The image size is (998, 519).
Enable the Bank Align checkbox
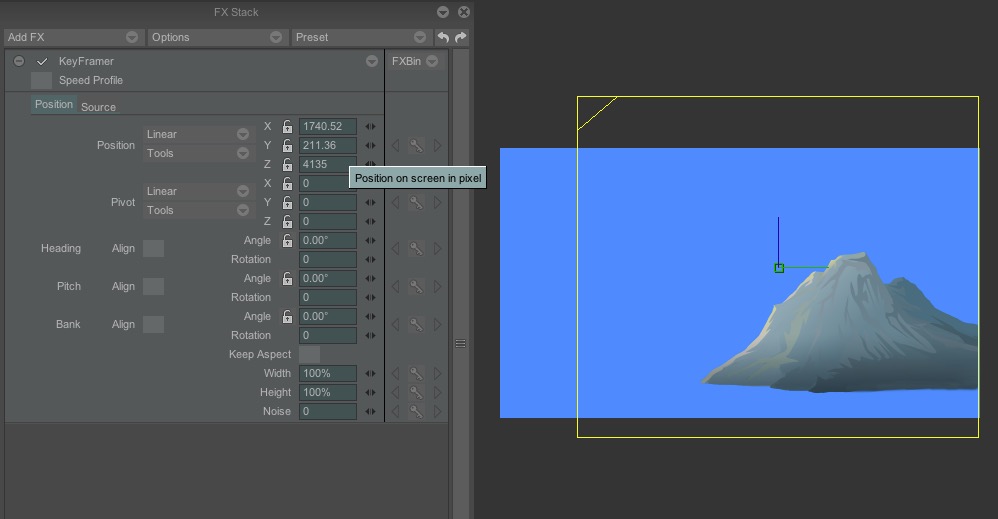[x=153, y=324]
